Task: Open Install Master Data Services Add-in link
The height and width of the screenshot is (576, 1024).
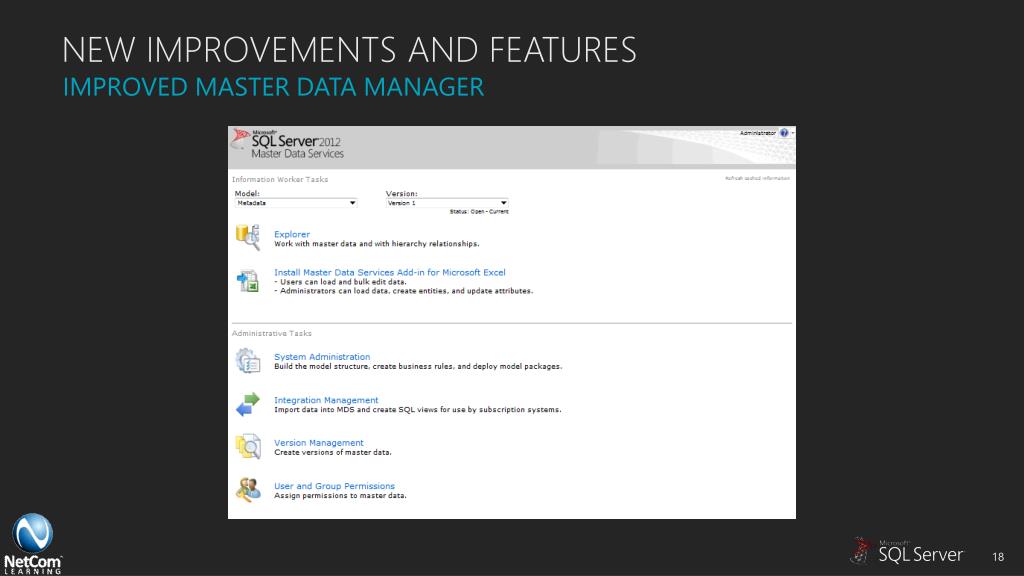Action: pyautogui.click(x=389, y=272)
